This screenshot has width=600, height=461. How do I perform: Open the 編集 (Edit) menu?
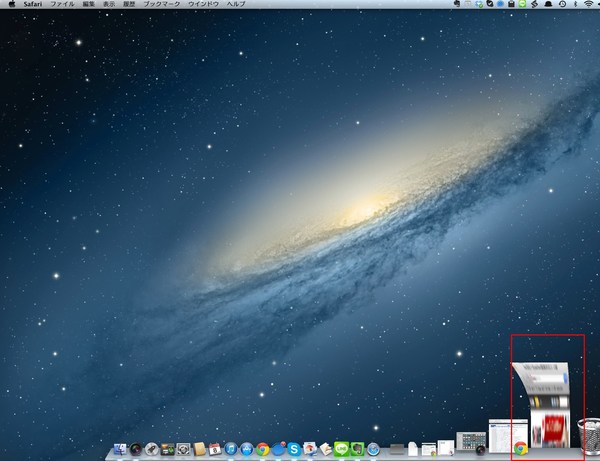(90, 5)
